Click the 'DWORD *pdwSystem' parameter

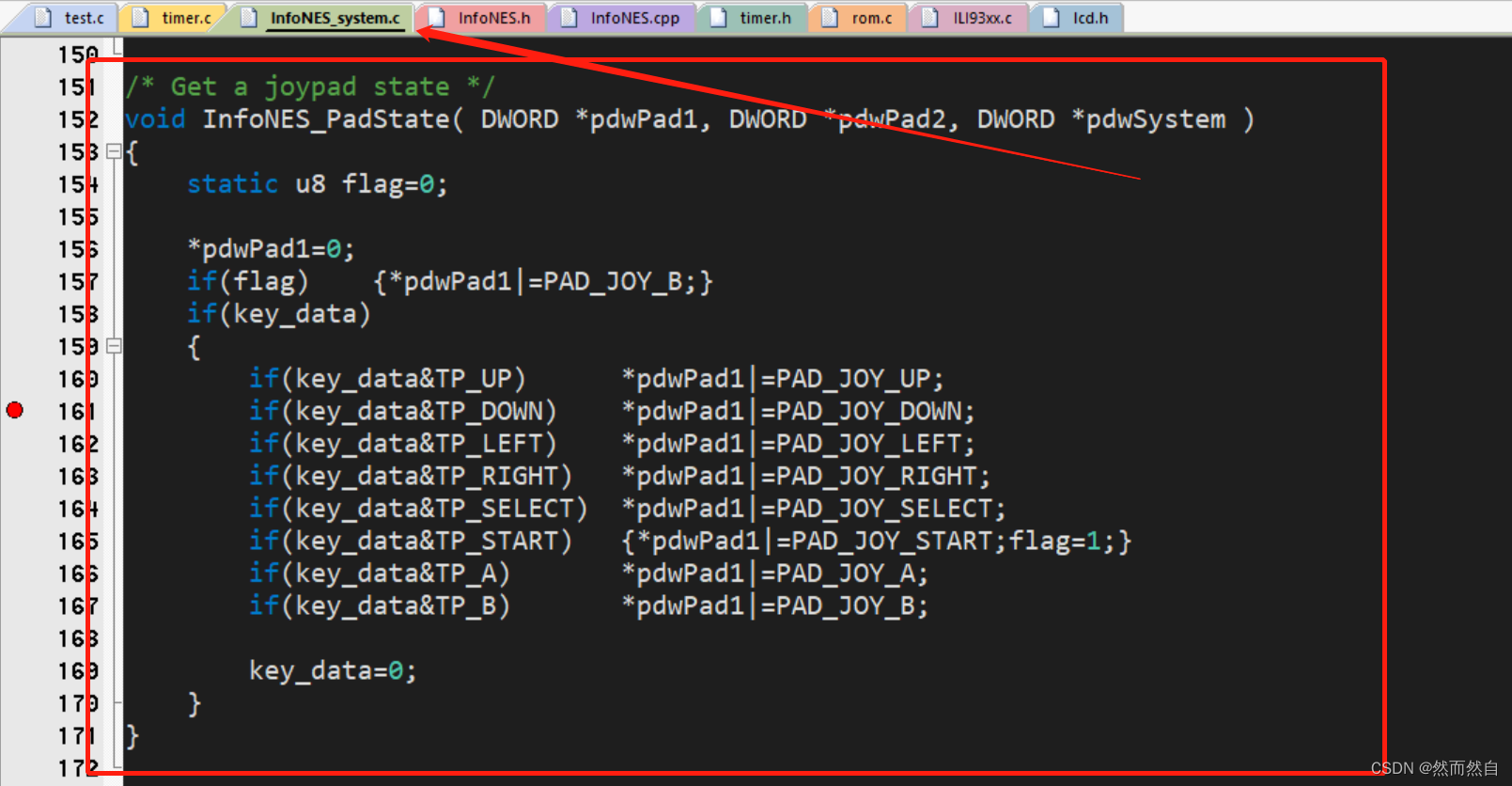[1101, 119]
